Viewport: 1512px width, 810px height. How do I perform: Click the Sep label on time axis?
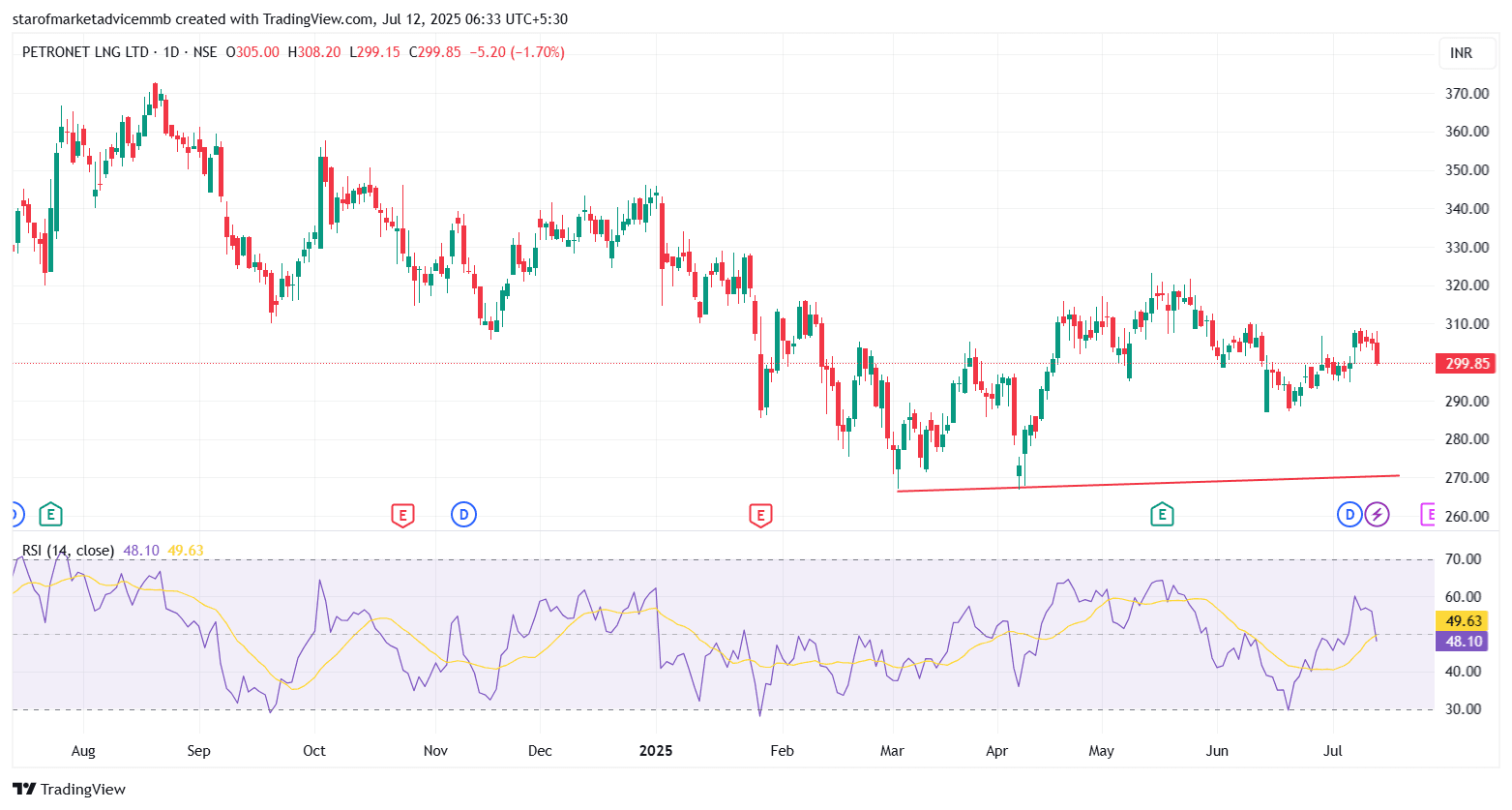(198, 751)
